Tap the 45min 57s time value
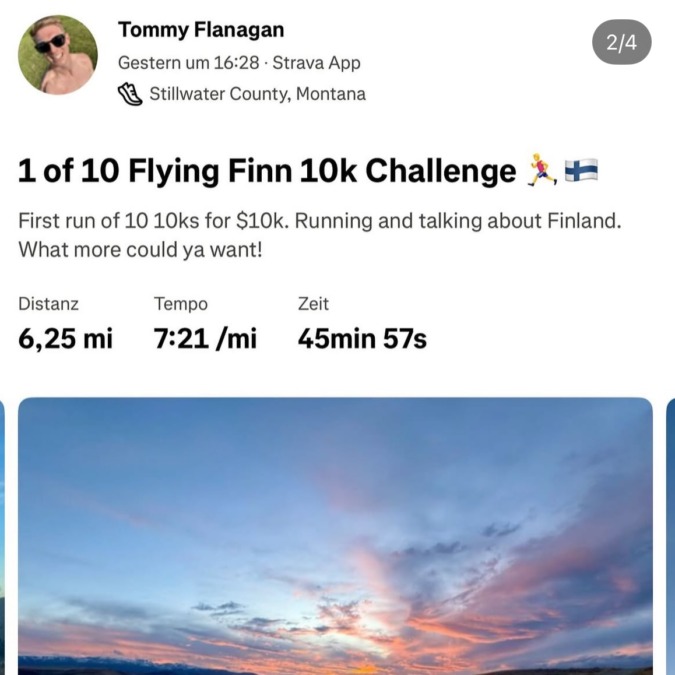The width and height of the screenshot is (675, 675). 362,339
